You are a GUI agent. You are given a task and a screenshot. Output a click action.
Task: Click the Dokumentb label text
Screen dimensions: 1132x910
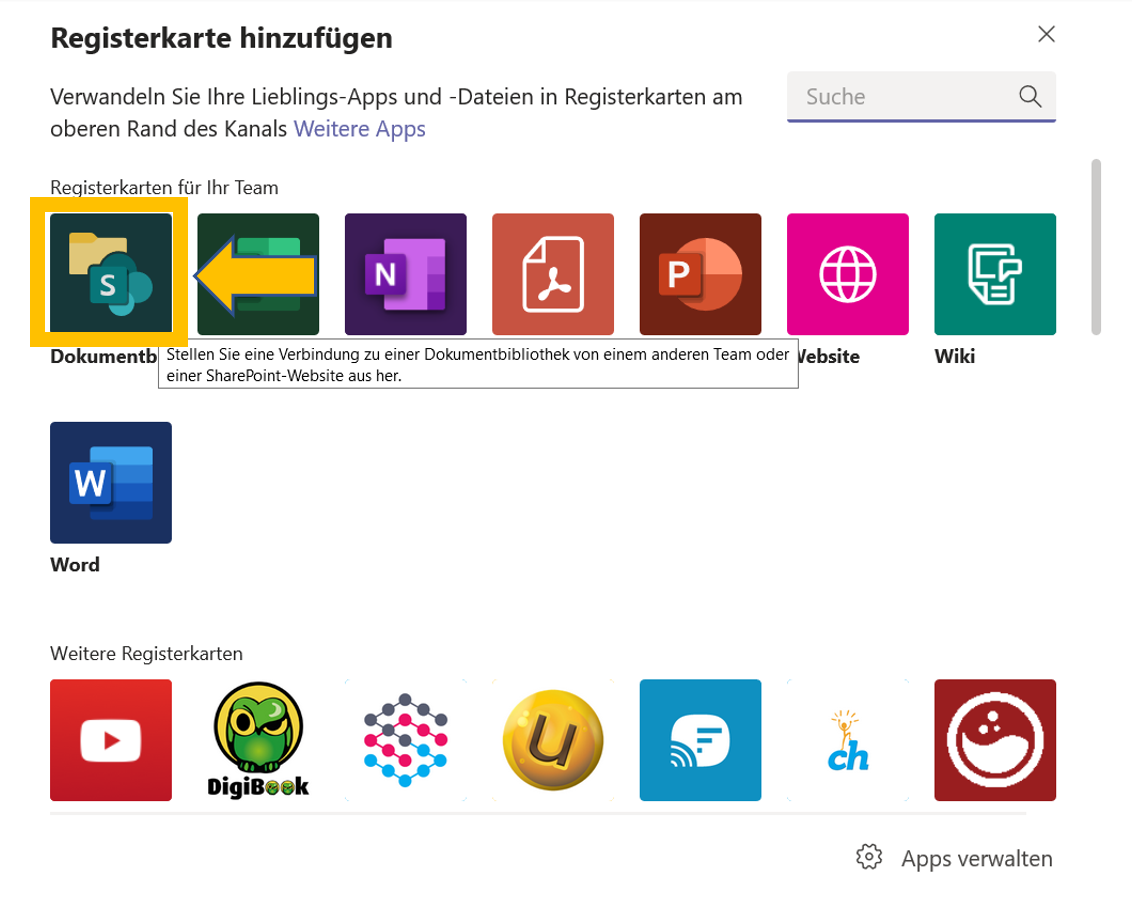point(103,357)
